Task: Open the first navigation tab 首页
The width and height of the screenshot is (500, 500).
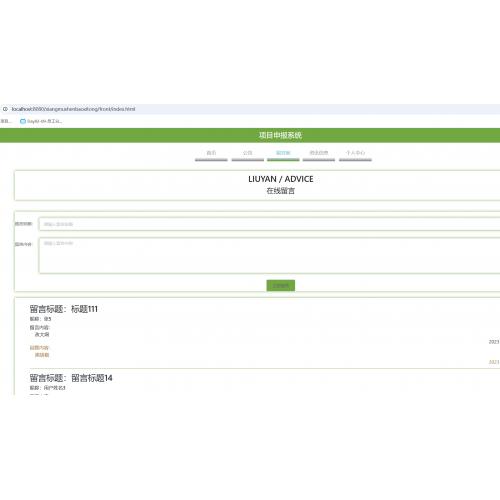Action: [x=211, y=153]
